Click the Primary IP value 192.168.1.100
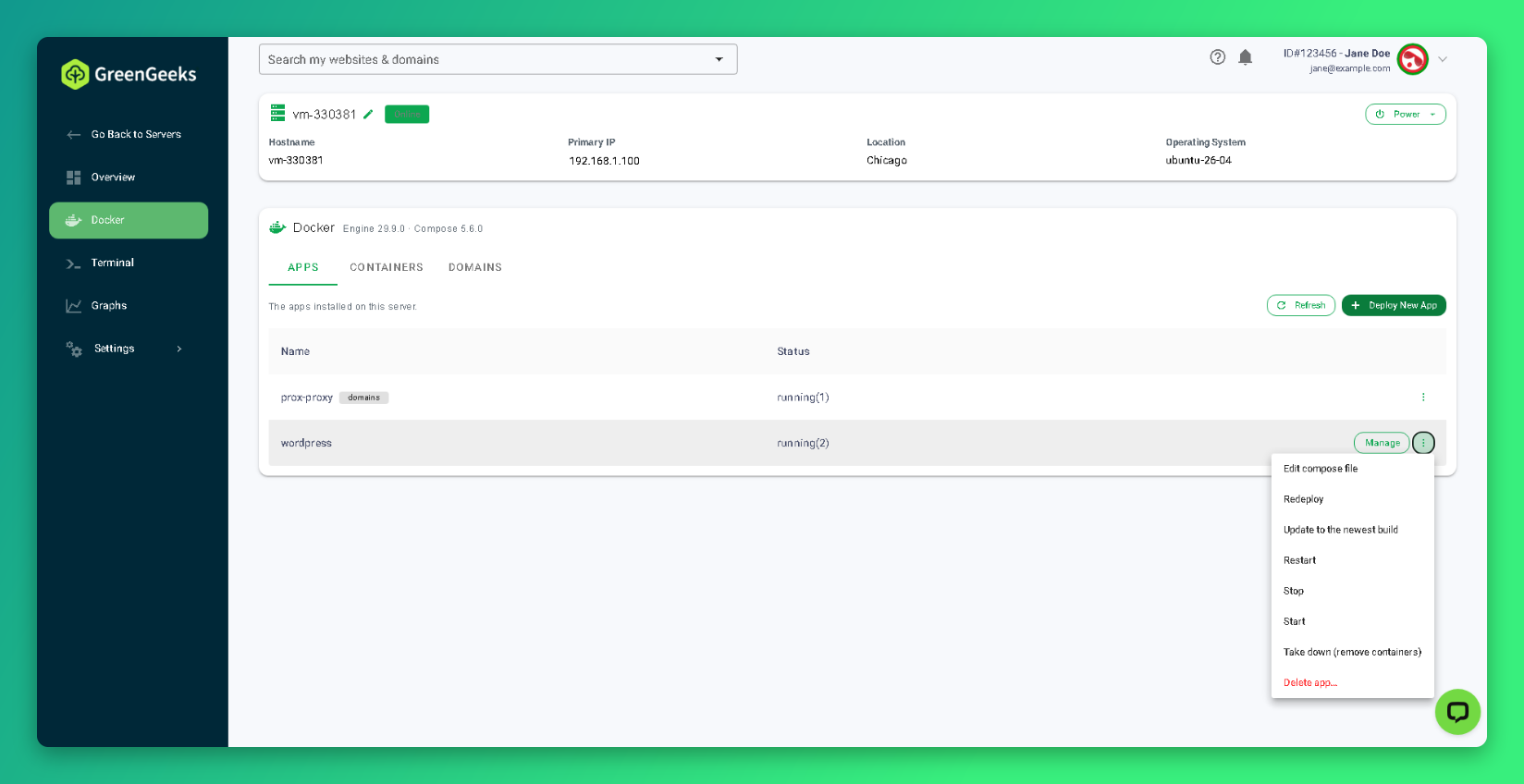The width and height of the screenshot is (1524, 784). 604,161
